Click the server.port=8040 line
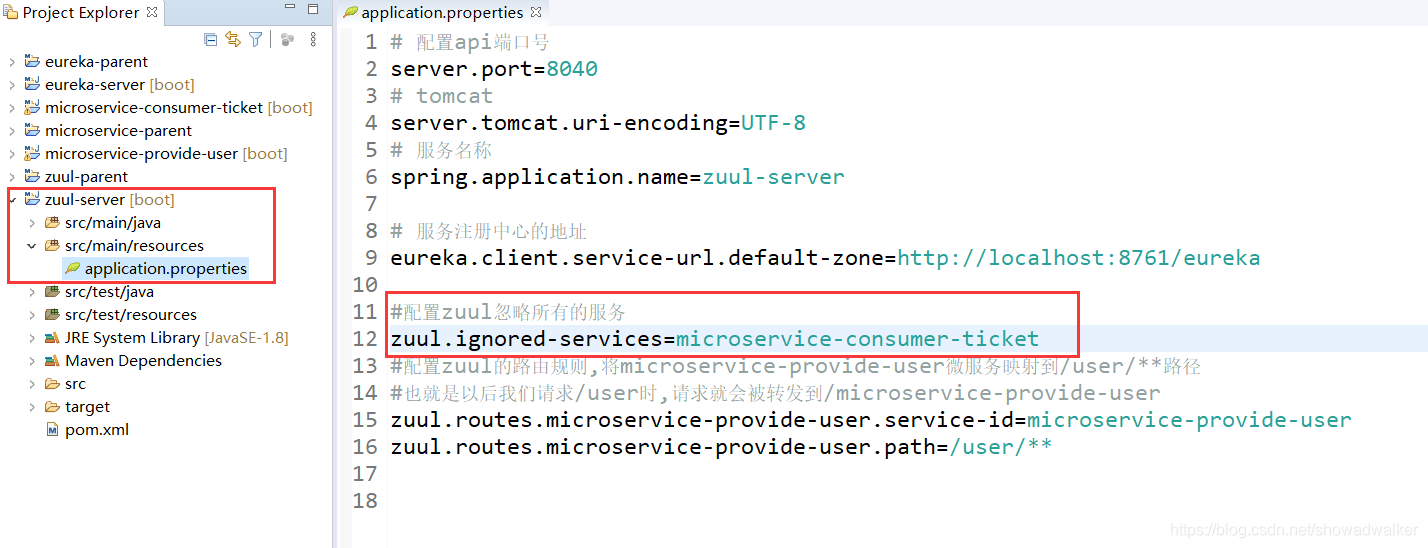Viewport: 1428px width, 548px height. (x=494, y=69)
